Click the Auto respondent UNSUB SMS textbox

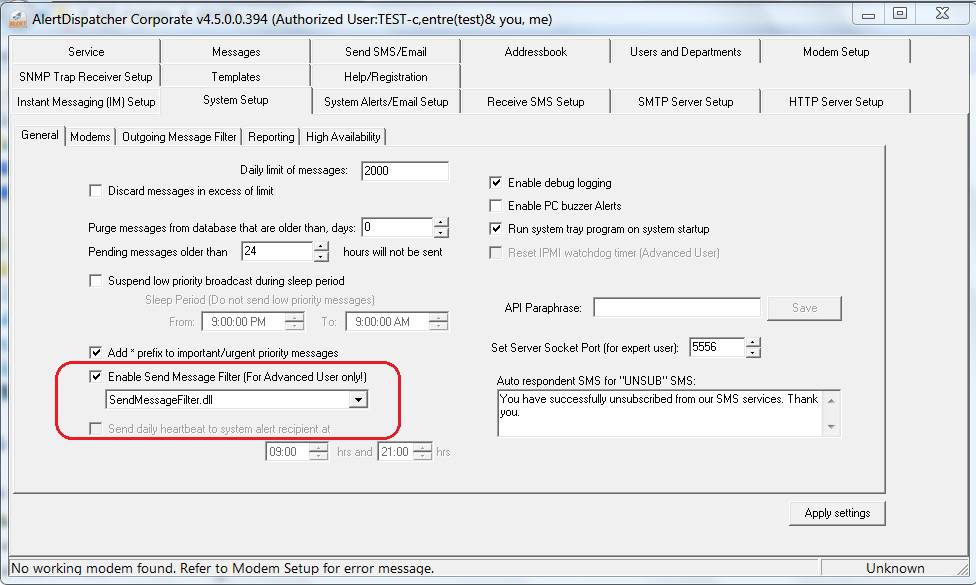[662, 413]
